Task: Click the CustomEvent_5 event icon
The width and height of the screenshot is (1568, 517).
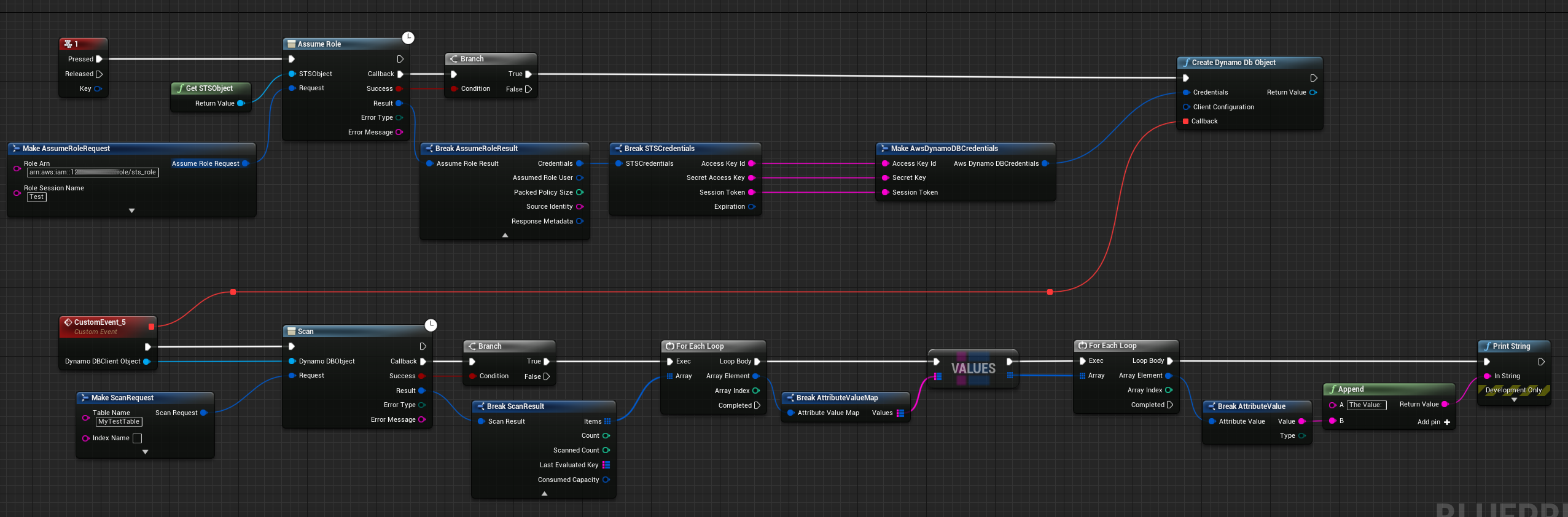Action: click(68, 322)
